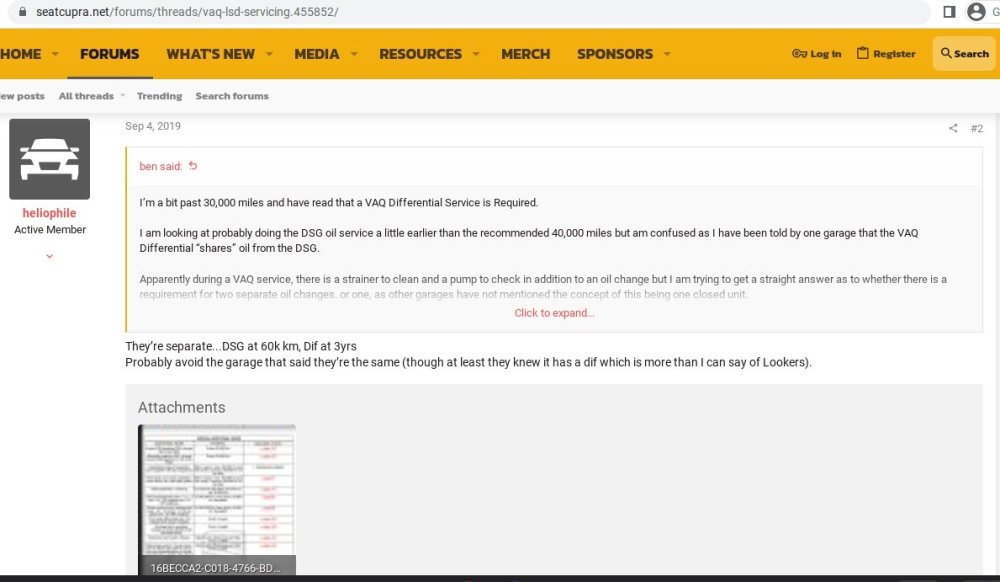Open the FORUMS tab
Screen dimensions: 1000x582
tap(110, 54)
